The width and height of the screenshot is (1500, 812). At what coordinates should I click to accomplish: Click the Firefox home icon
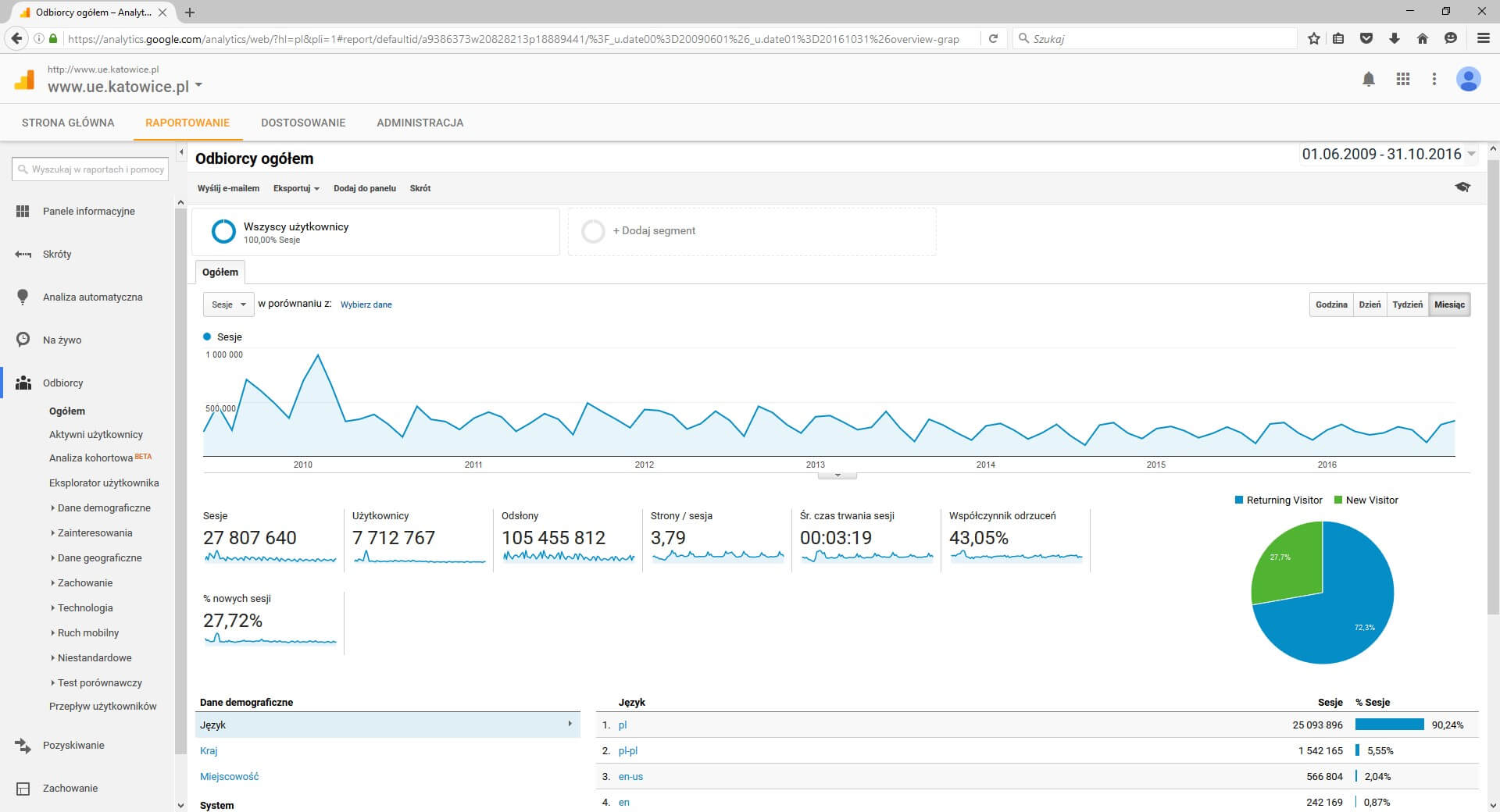[1423, 38]
